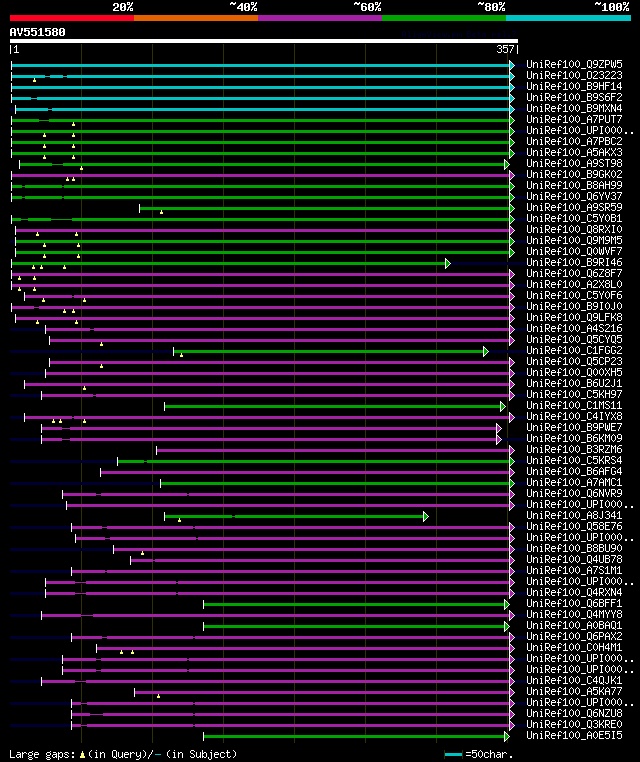Viewport: 640px width, 762px height.
Task: Click the orange ~40% identity legend segment
Action: (196, 18)
